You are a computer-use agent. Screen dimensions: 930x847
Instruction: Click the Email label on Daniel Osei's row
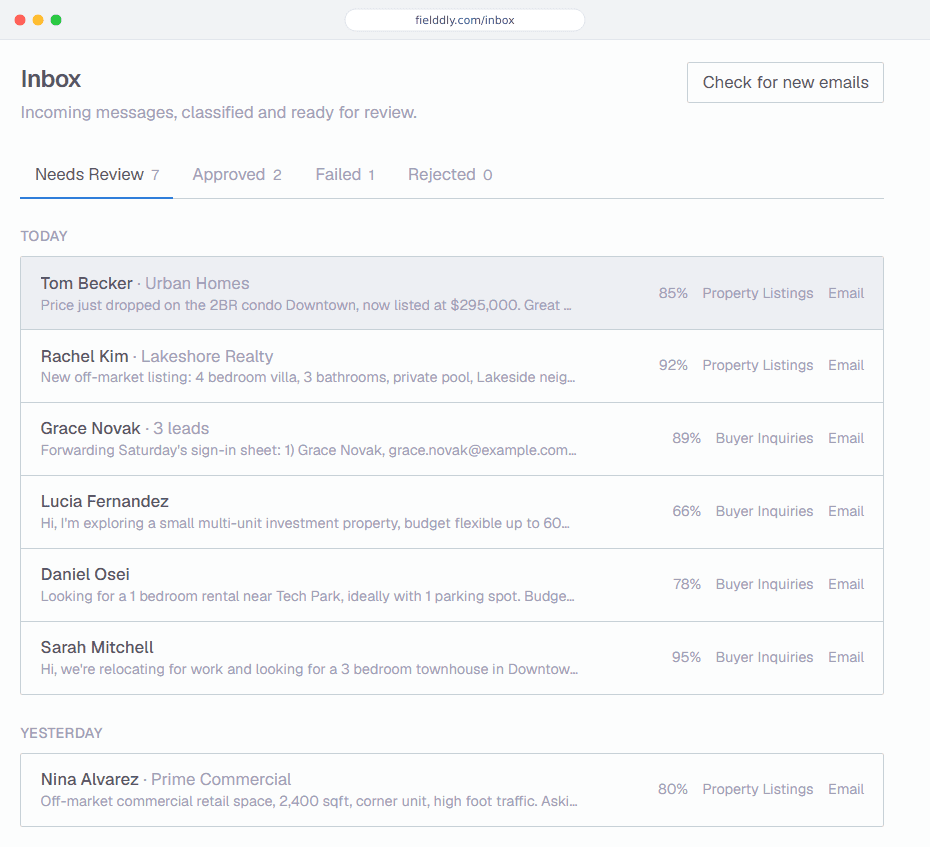tap(846, 584)
